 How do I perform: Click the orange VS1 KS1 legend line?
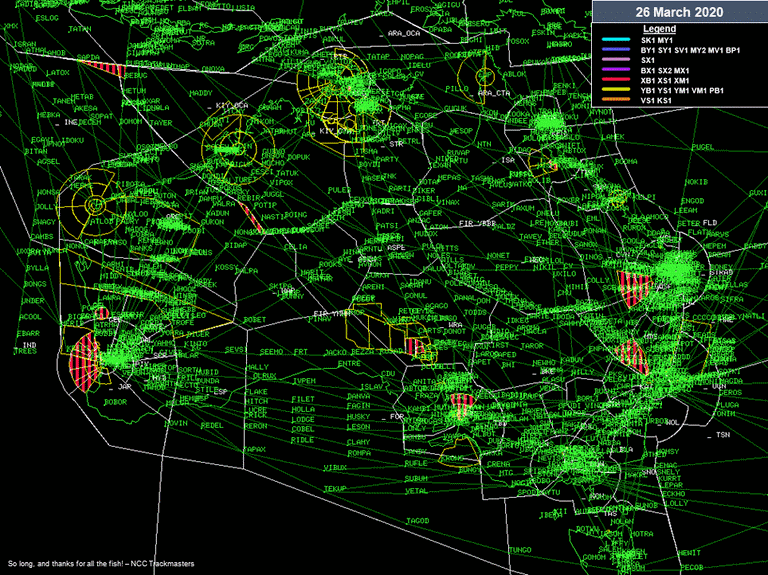(x=614, y=100)
